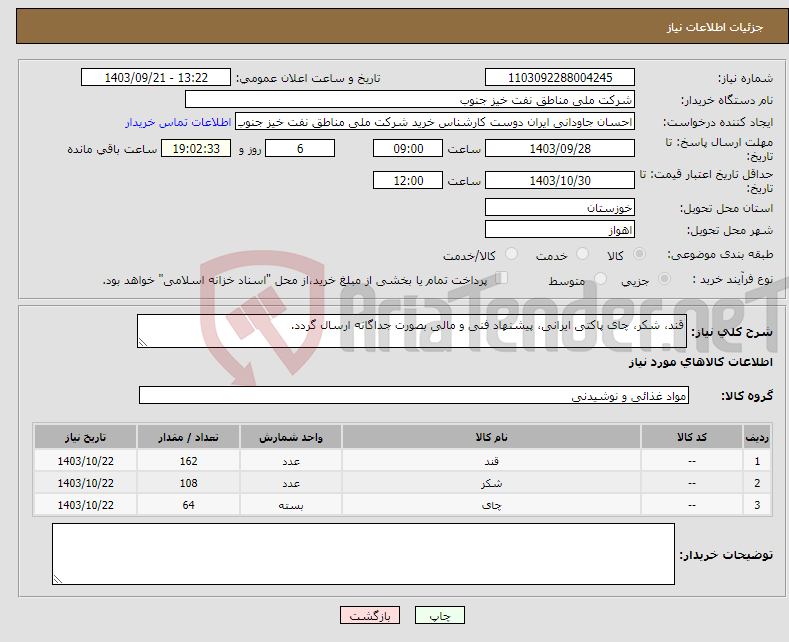
Task: Click the price validity date 1403/10/30
Action: pyautogui.click(x=560, y=180)
